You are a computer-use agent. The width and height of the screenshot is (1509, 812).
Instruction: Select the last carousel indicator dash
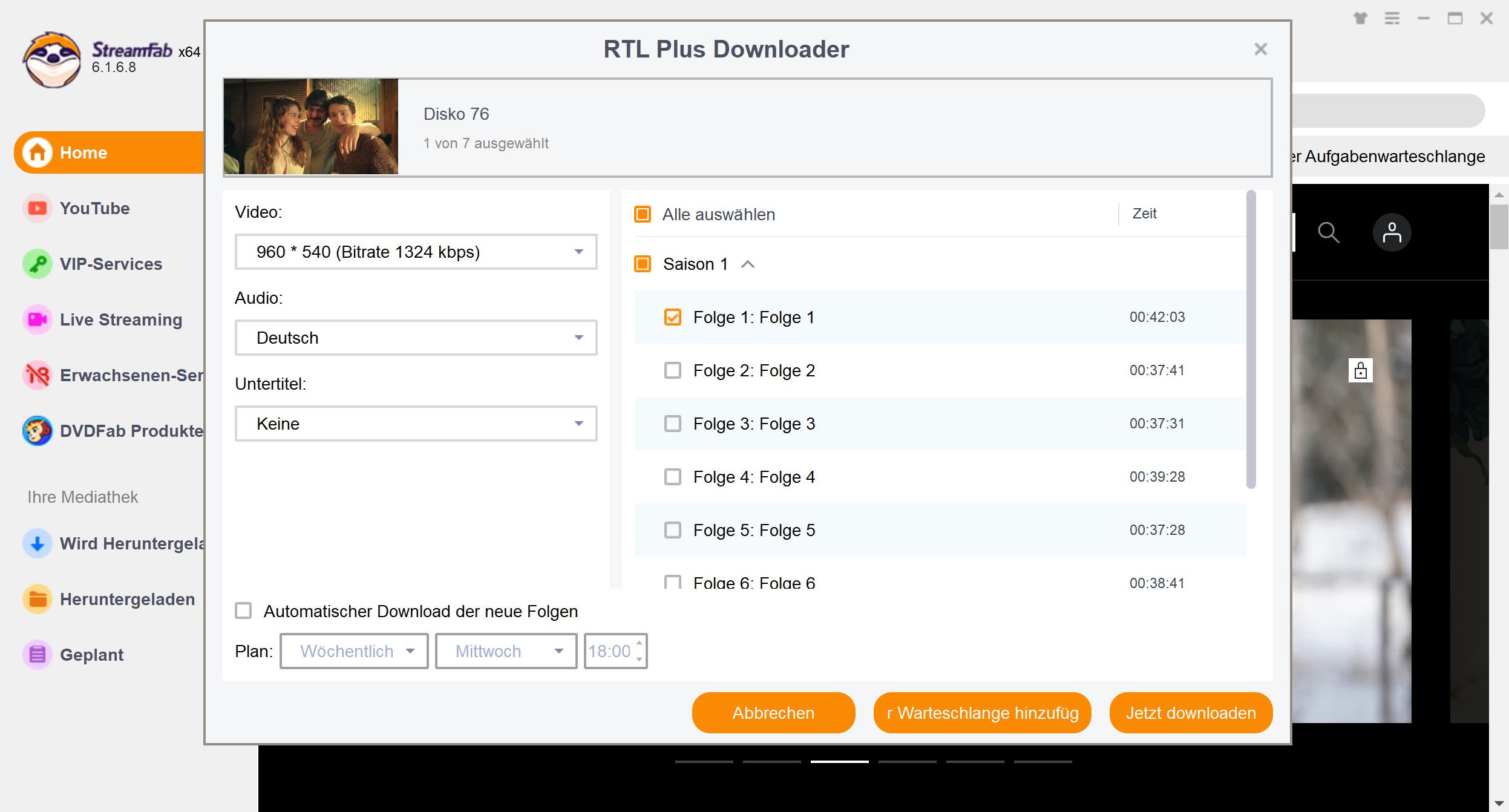pos(1043,761)
